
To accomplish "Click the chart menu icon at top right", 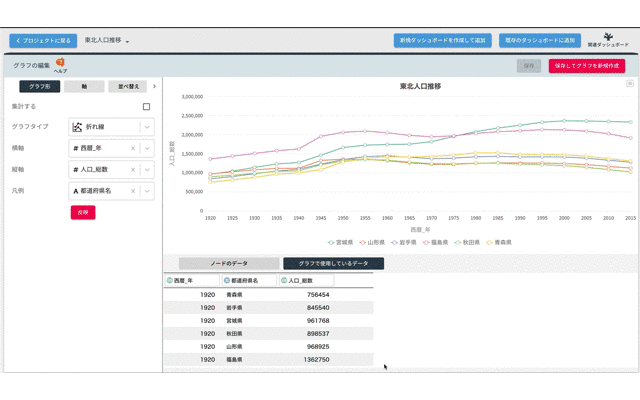I will point(630,84).
